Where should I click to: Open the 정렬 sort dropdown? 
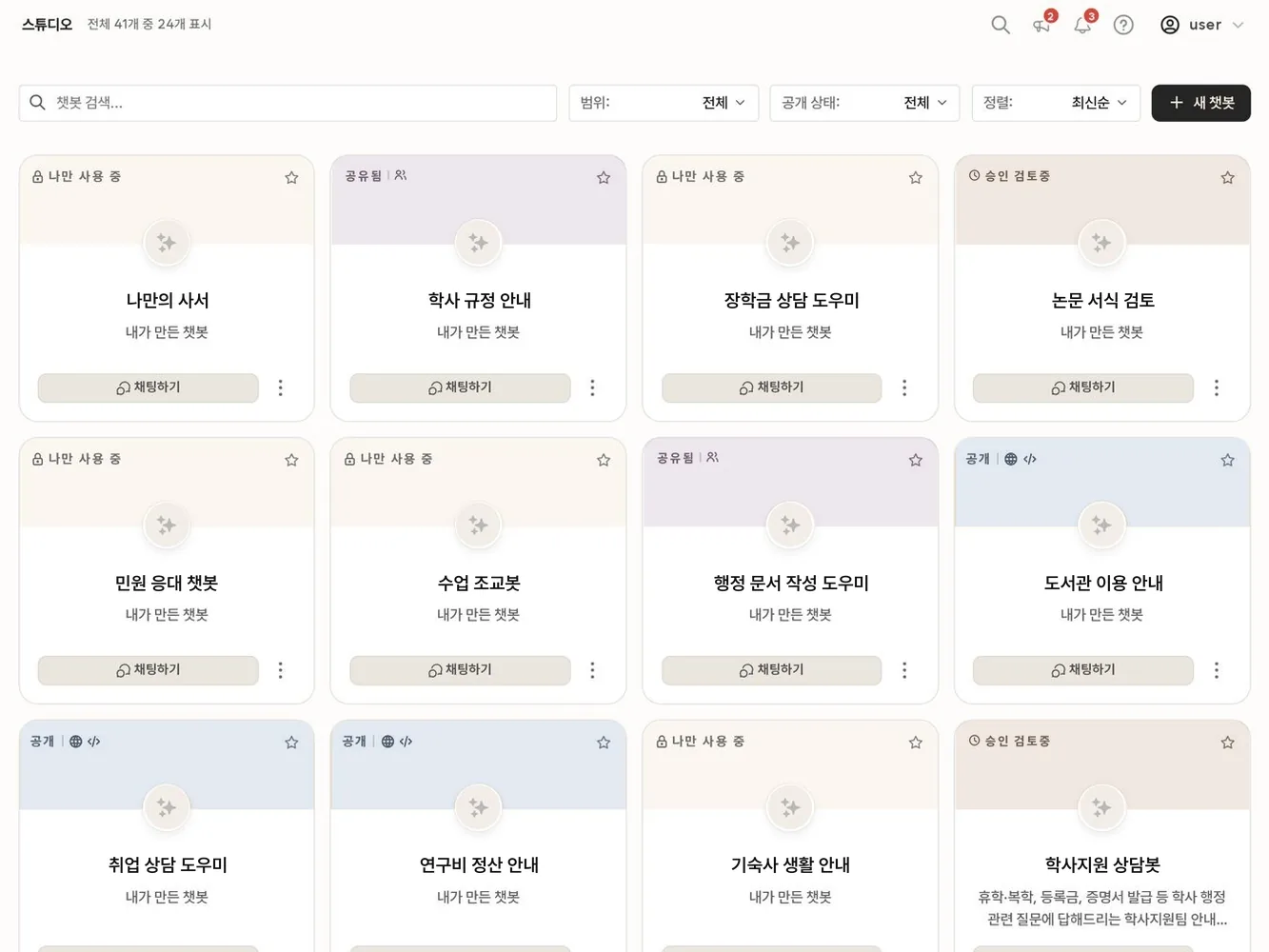click(x=1056, y=103)
